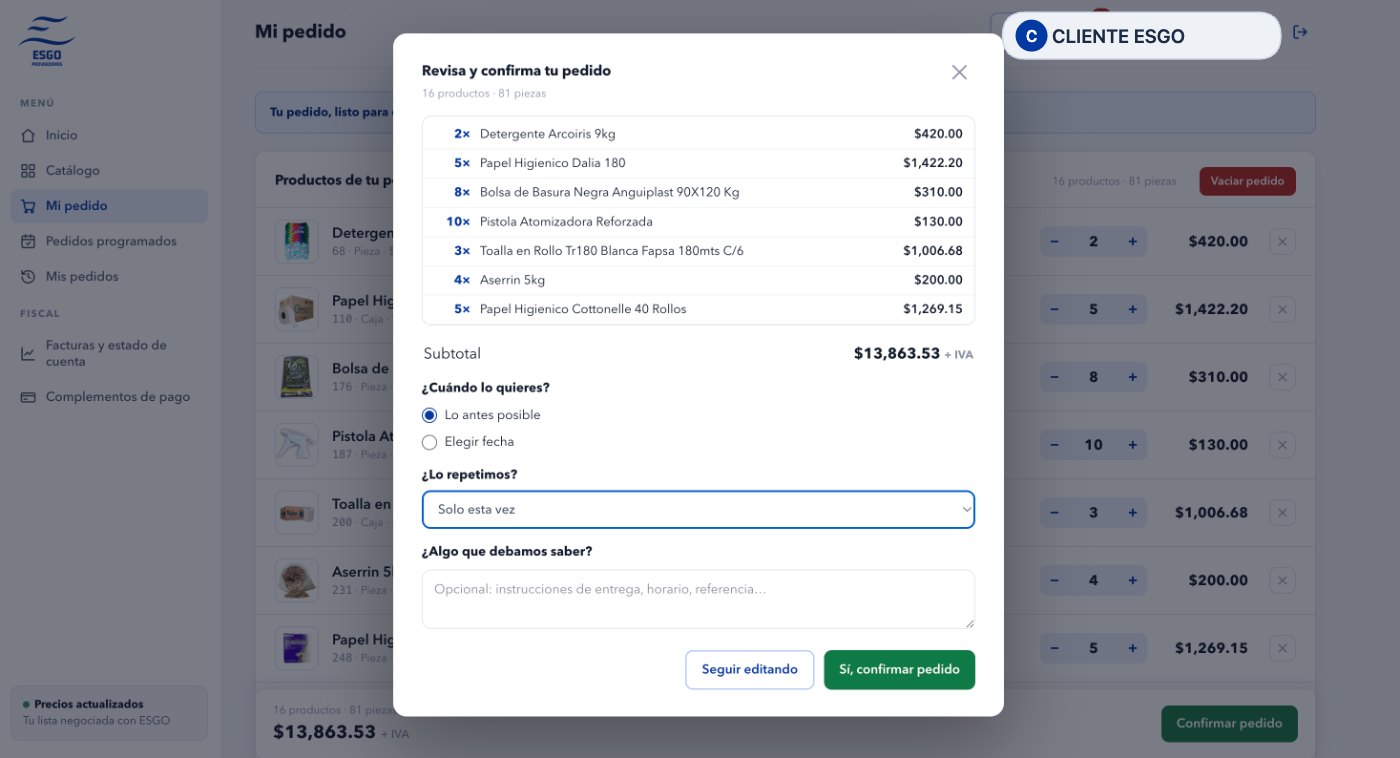Click "Aserrin 5kg" in the dialog list

513,280
